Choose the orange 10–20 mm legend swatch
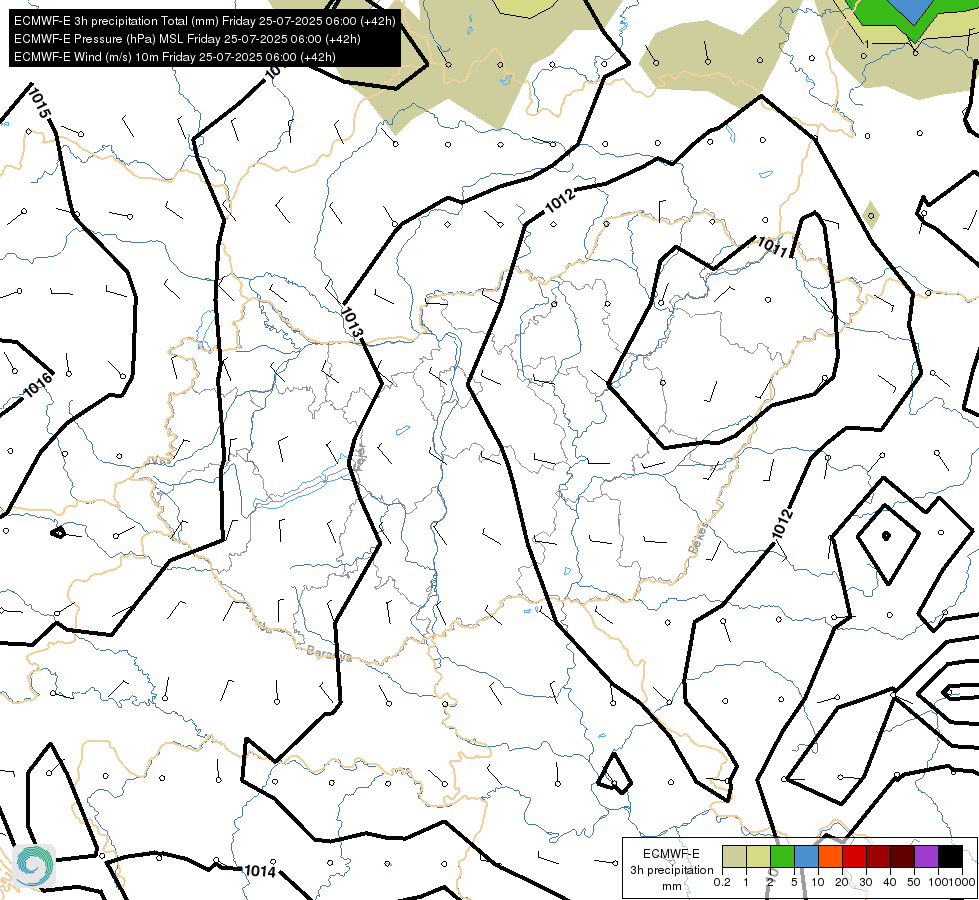979x900 pixels. tap(830, 856)
